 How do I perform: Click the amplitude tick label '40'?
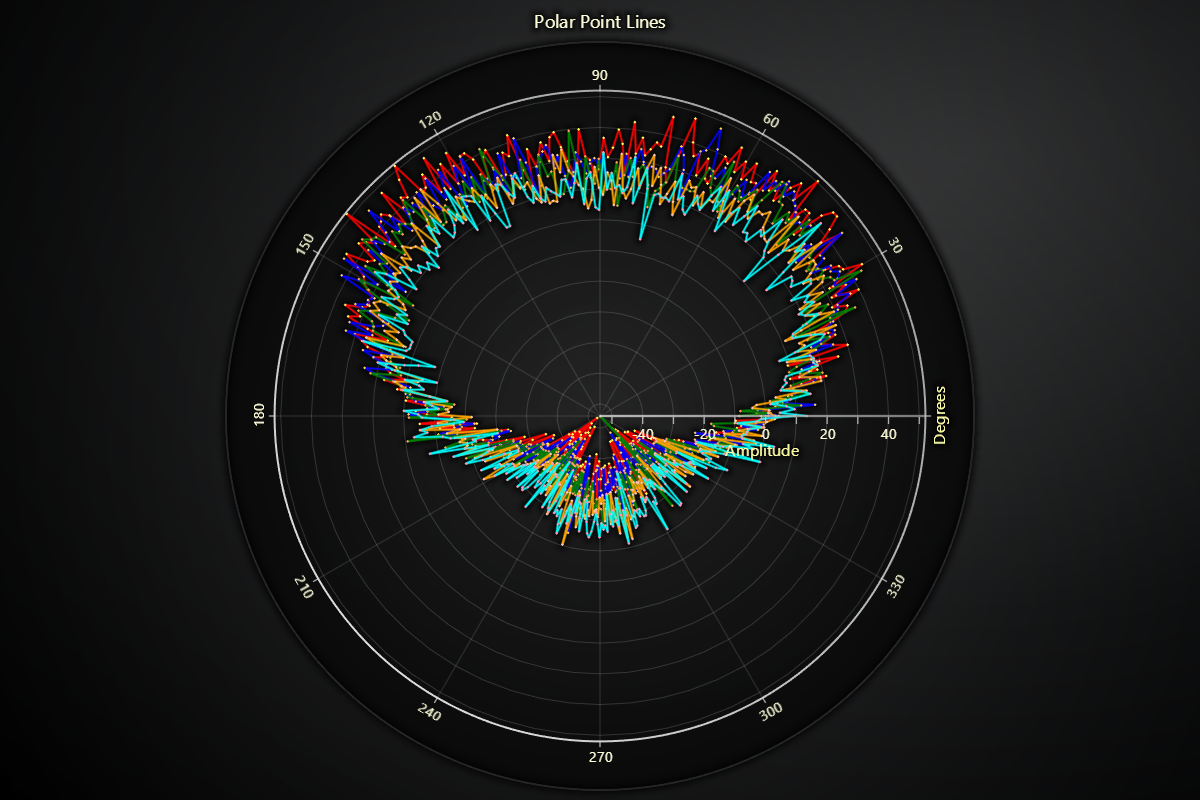[888, 434]
